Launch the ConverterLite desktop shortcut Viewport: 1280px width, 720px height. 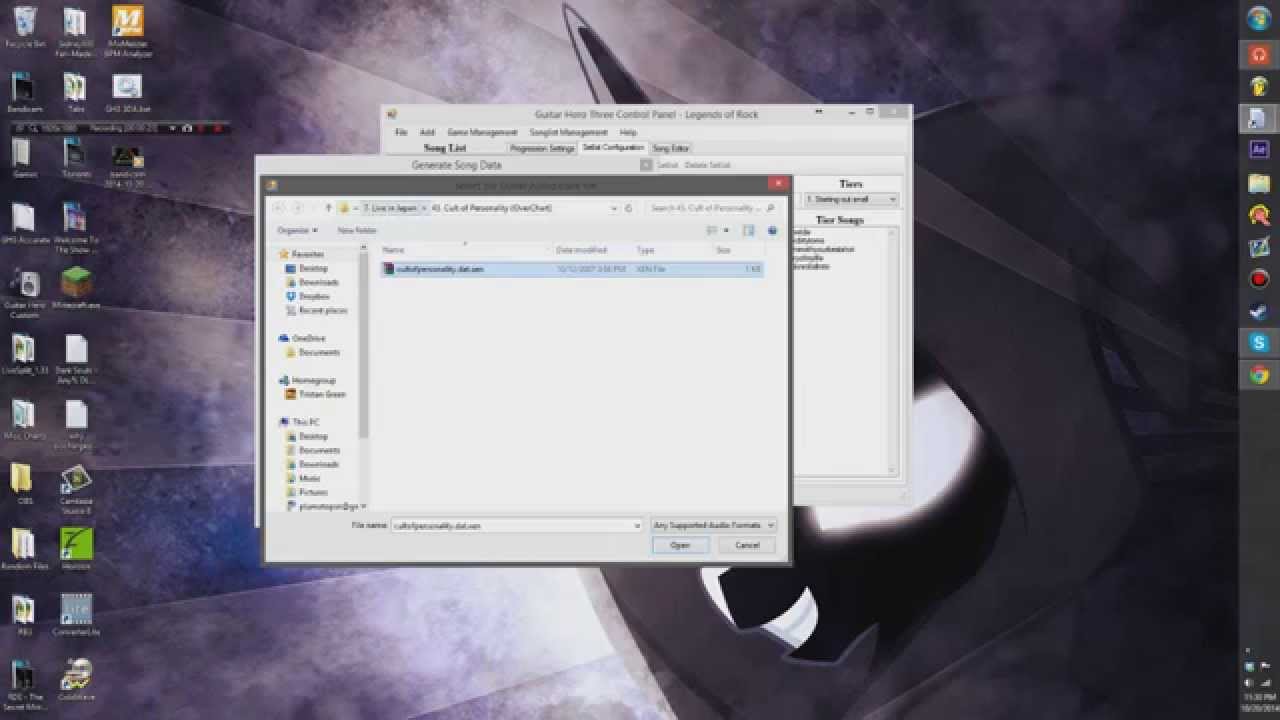click(x=76, y=614)
